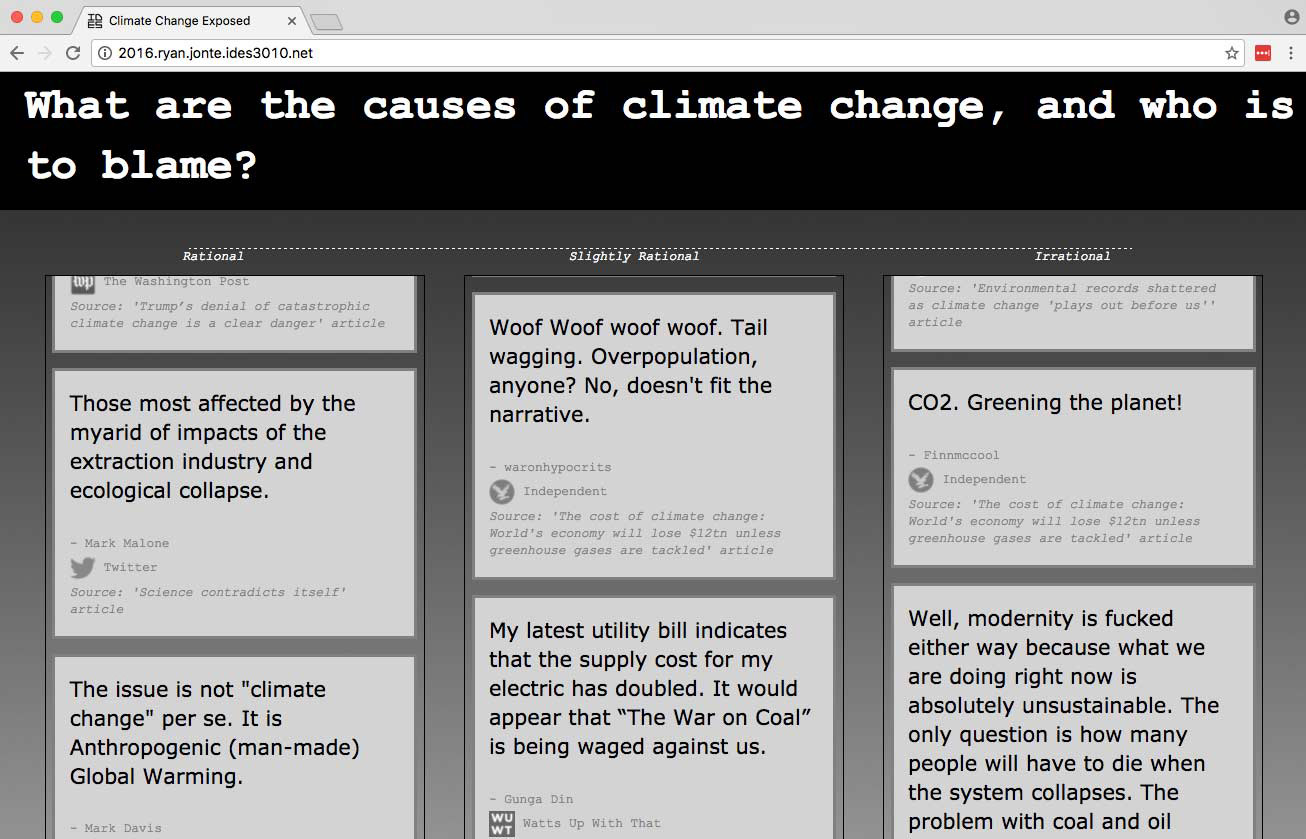1306x839 pixels.
Task: Click the 'My latest utility bill' quote
Action: [x=650, y=689]
